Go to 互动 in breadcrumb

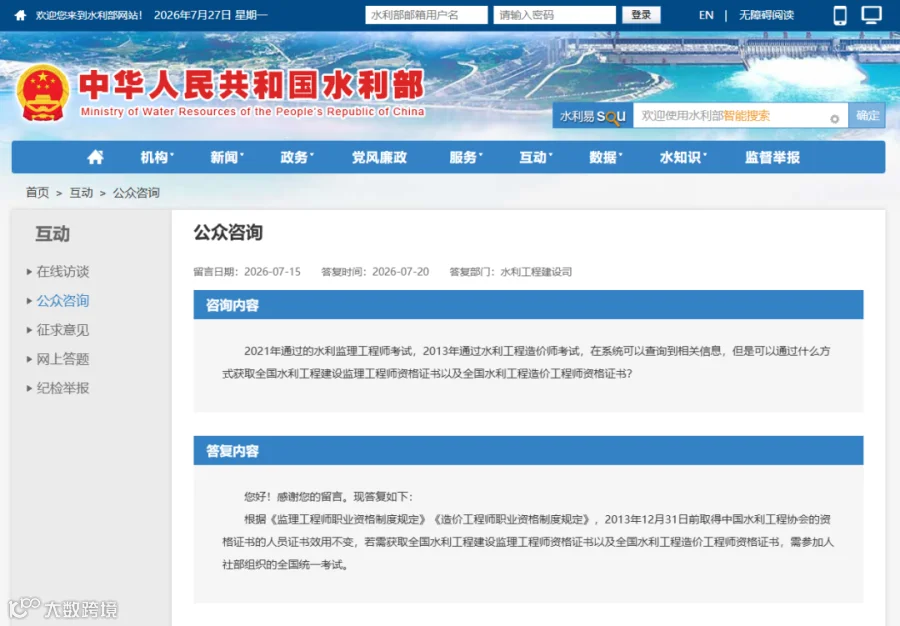(81, 193)
